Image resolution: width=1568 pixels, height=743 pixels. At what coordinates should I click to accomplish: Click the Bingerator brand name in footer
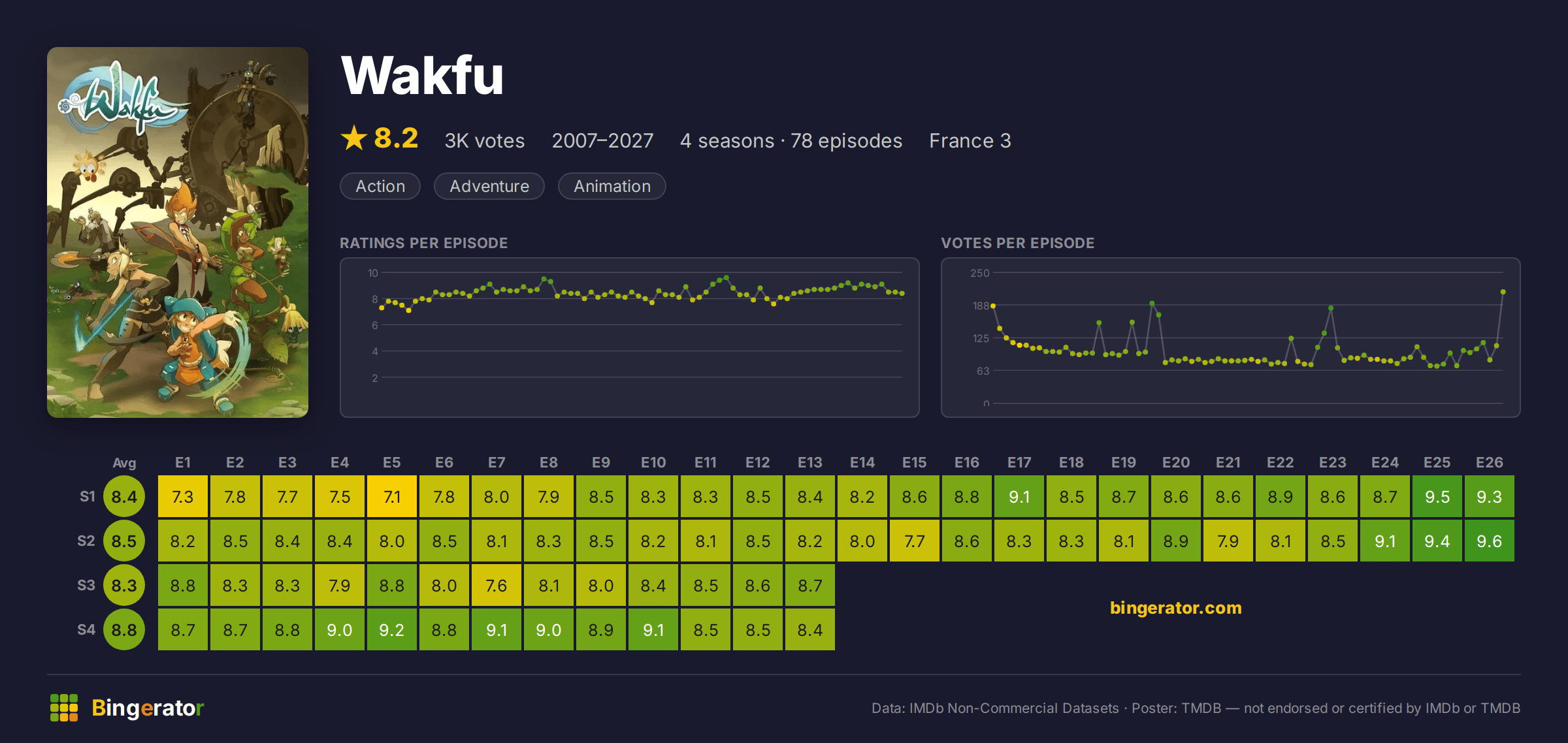pos(148,708)
